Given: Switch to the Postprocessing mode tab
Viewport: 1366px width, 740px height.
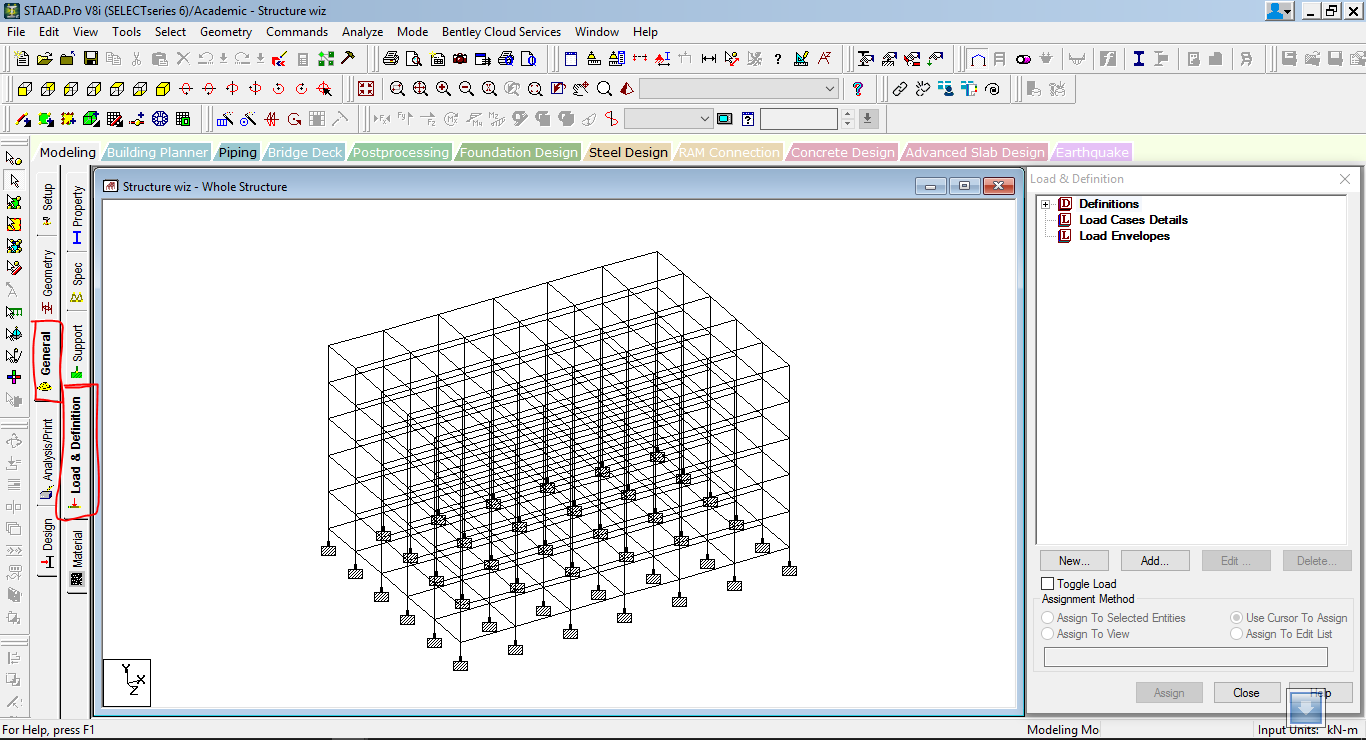Looking at the screenshot, I should 399,152.
